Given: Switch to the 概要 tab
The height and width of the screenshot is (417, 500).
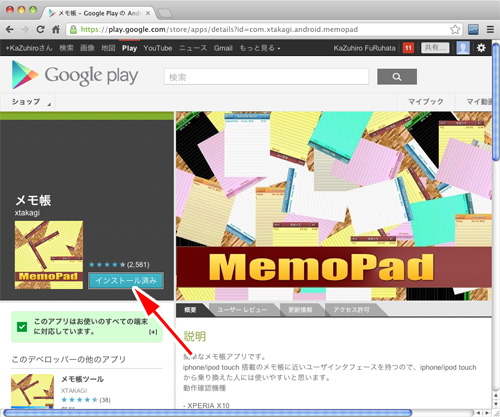Looking at the screenshot, I should point(190,310).
